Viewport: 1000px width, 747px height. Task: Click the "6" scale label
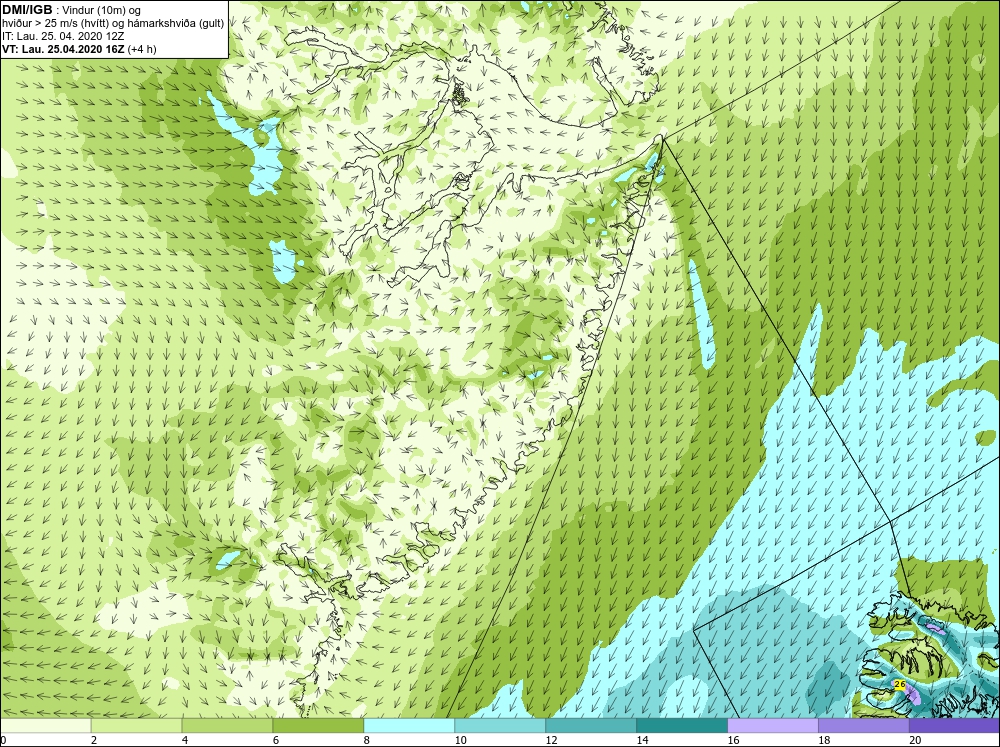pos(276,740)
